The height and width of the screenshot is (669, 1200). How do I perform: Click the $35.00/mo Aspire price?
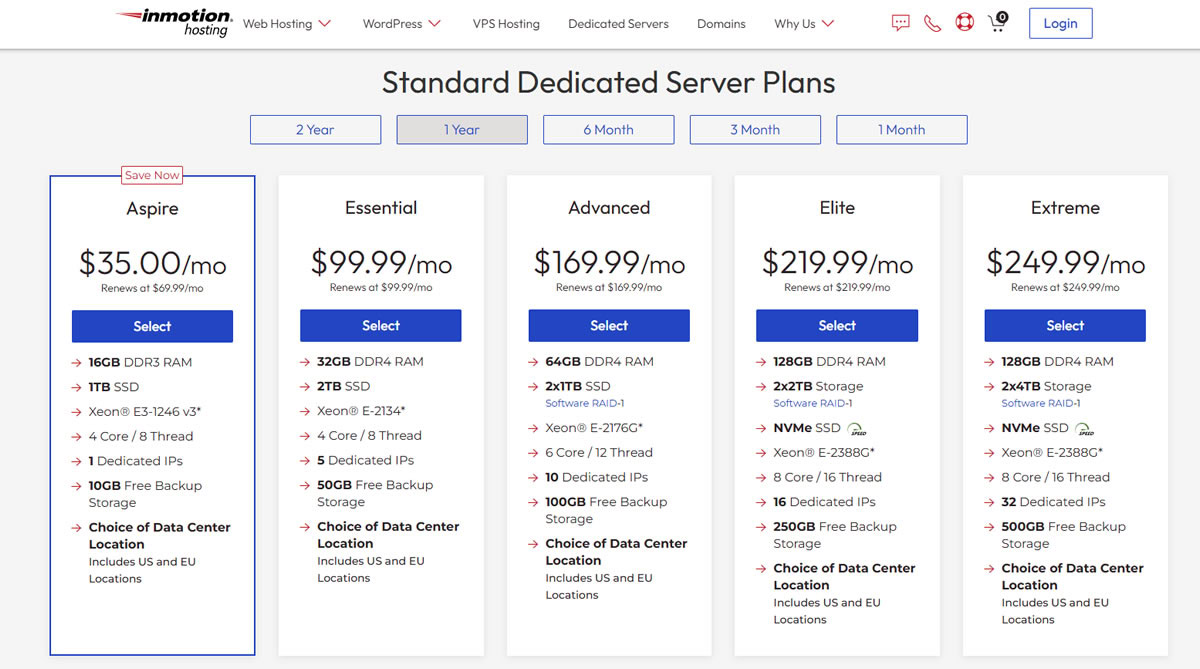coord(152,263)
